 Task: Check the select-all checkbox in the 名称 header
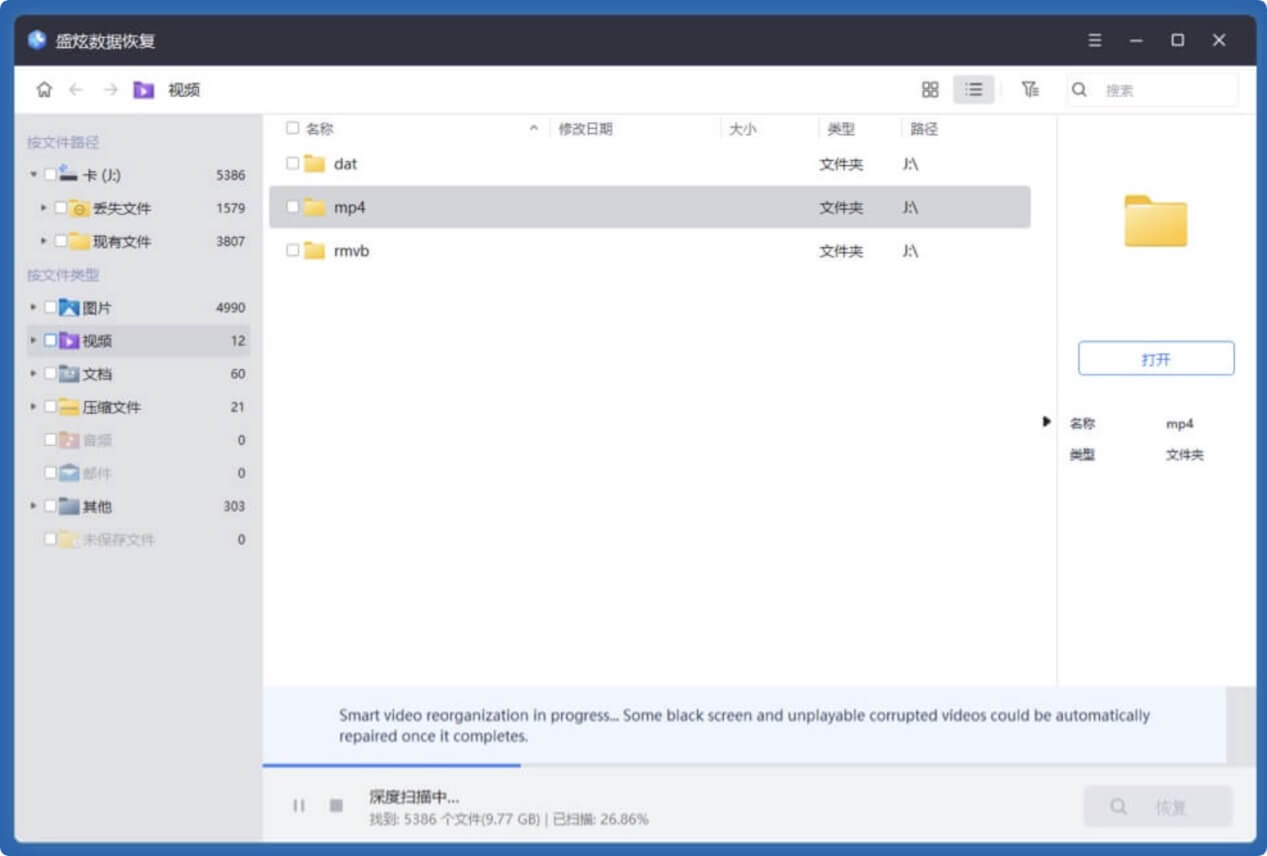(x=292, y=128)
